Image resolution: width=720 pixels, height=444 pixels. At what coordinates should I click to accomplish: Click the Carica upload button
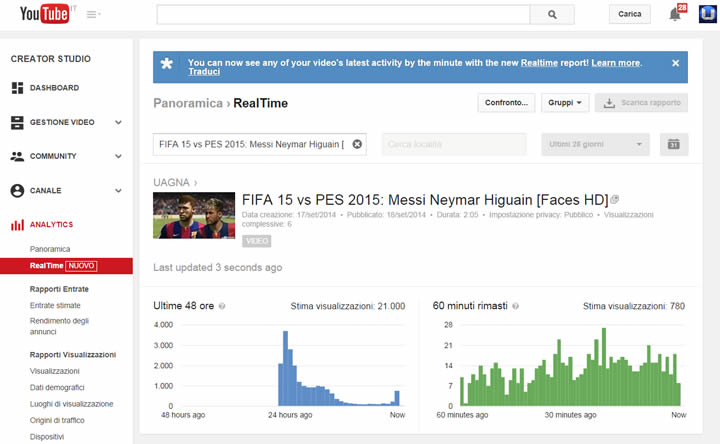click(630, 14)
